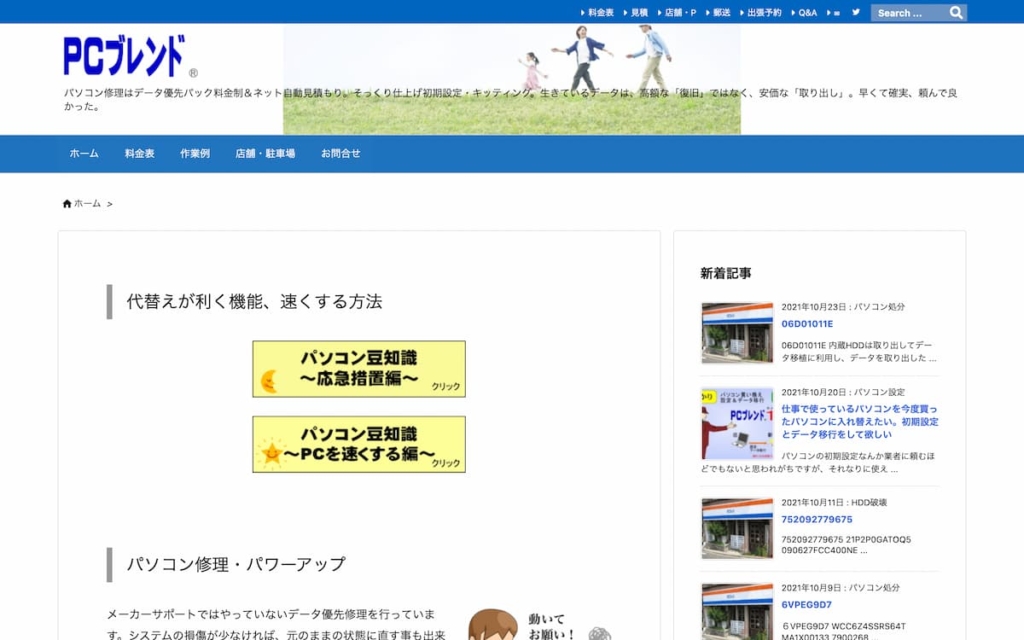Viewport: 1024px width, 640px height.
Task: Open the 作業例 menu item
Action: click(194, 153)
